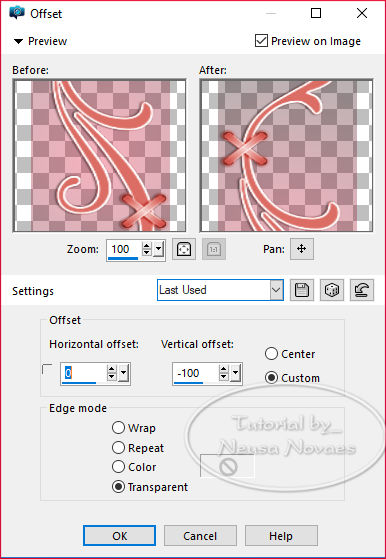
Task: Click the Save preset floppy icon
Action: click(x=302, y=290)
